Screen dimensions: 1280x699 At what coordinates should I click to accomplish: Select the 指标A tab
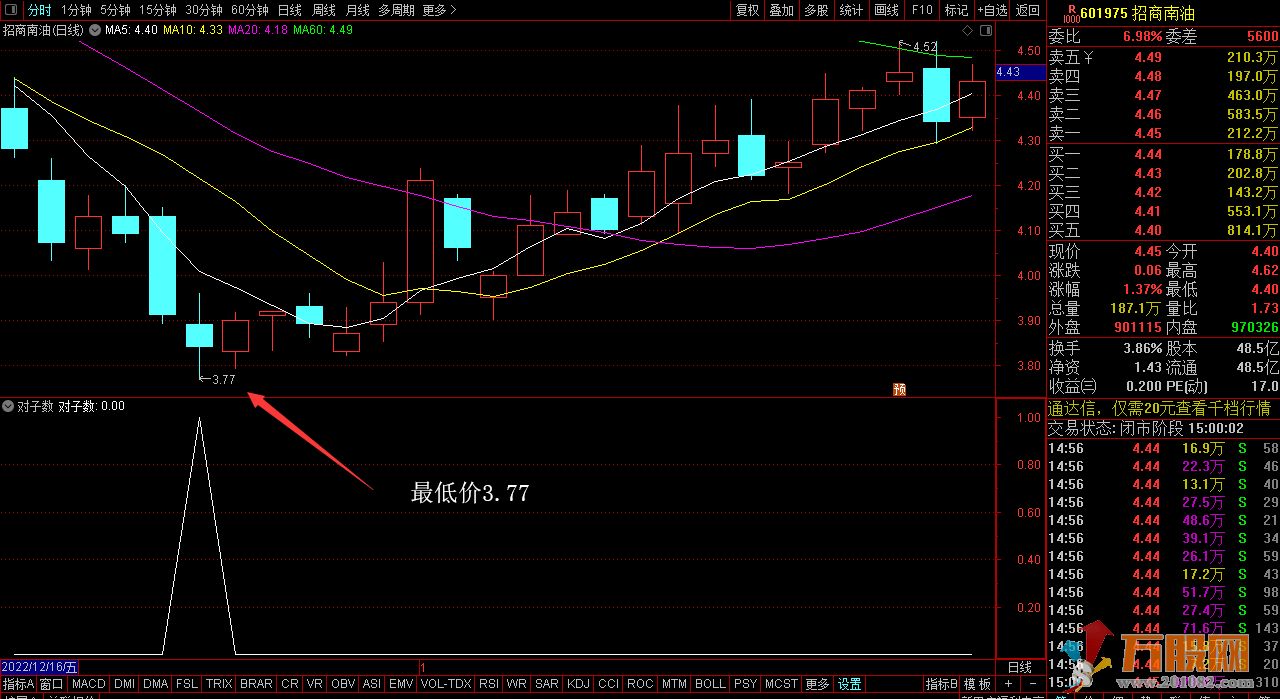(x=19, y=684)
